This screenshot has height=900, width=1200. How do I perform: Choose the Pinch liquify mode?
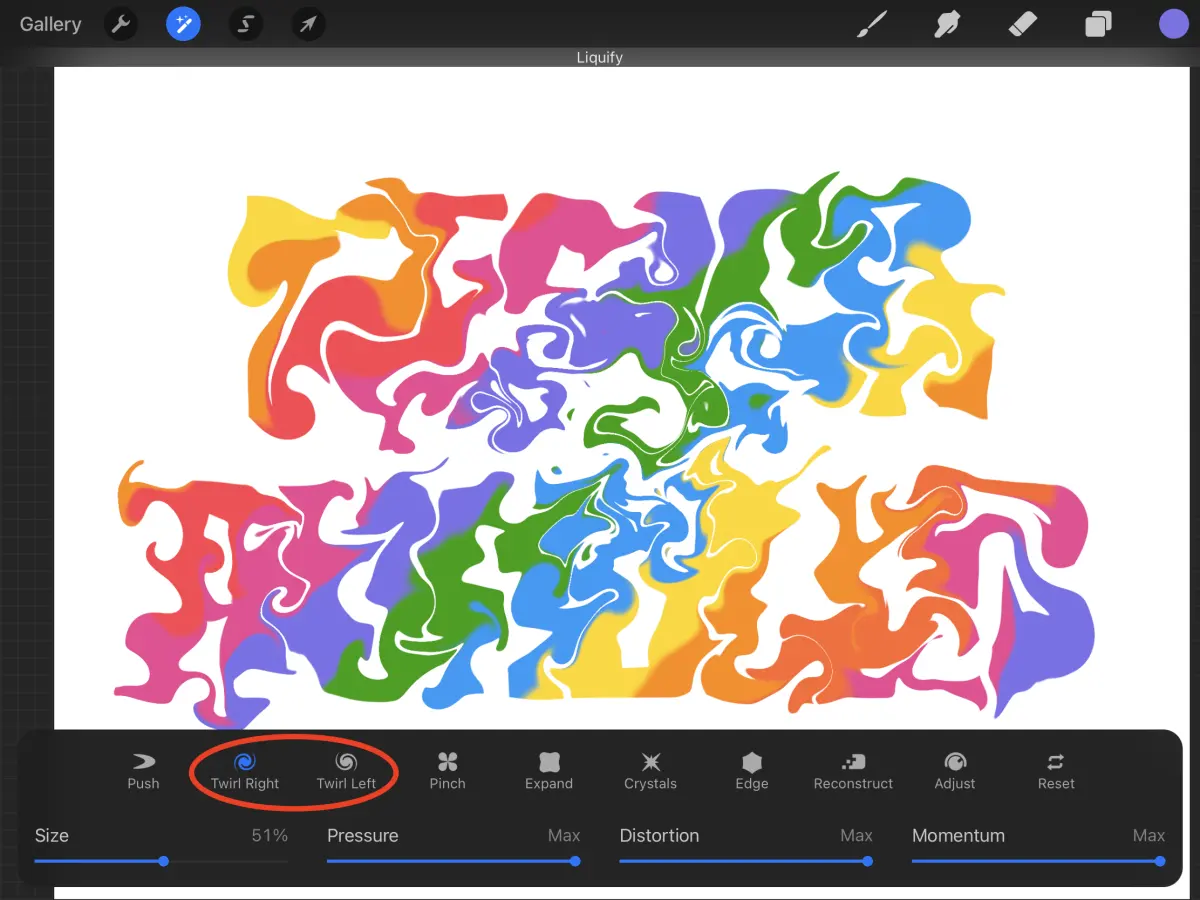click(447, 772)
